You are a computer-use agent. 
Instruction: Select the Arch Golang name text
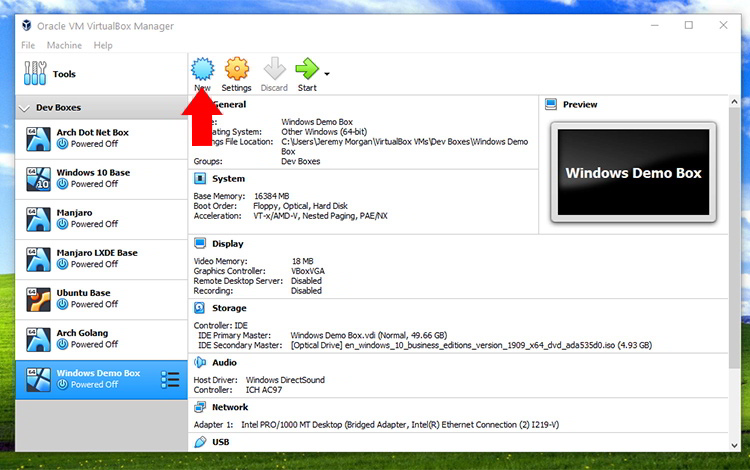click(x=82, y=333)
